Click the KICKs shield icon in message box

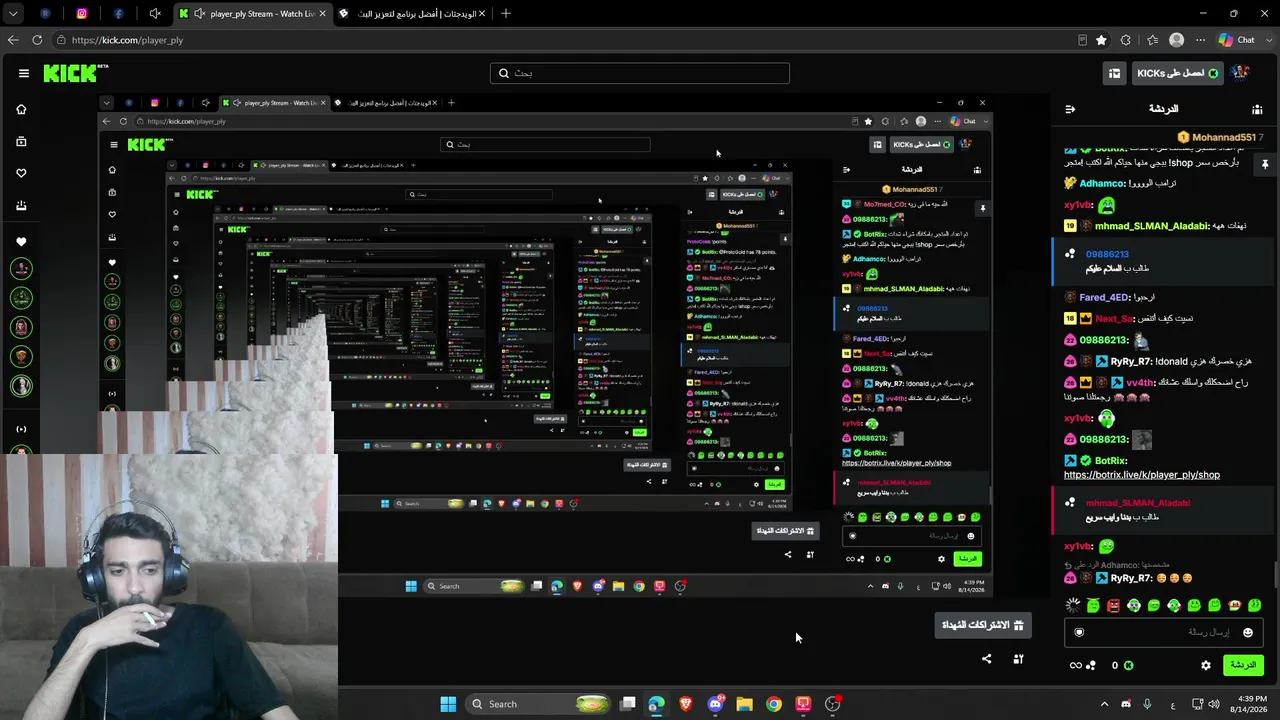[1079, 632]
